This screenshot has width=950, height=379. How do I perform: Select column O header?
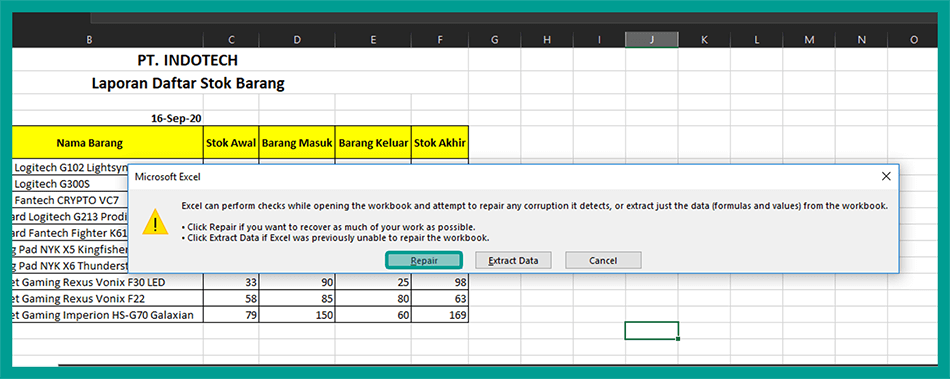(x=914, y=39)
